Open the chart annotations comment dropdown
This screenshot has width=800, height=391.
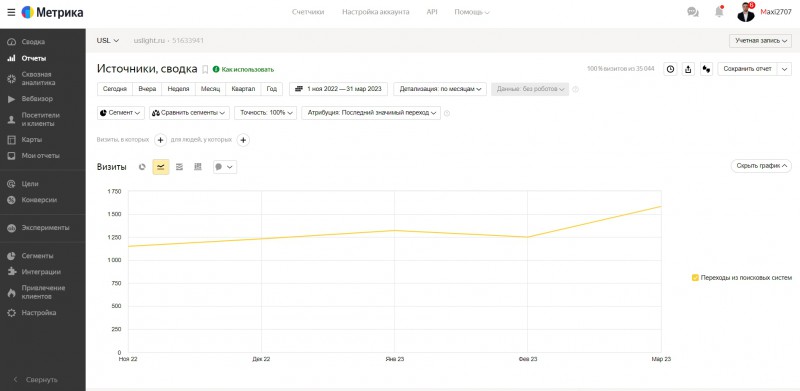224,167
